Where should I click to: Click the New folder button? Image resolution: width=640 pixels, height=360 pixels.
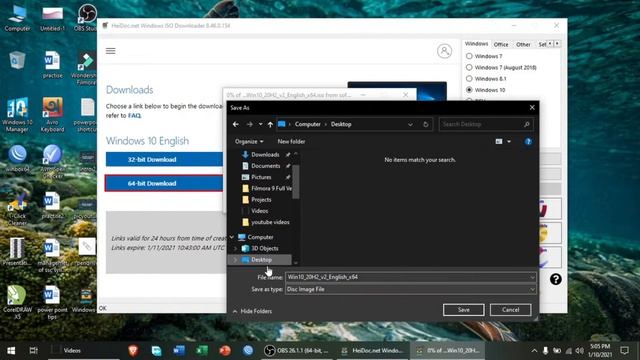pos(291,141)
